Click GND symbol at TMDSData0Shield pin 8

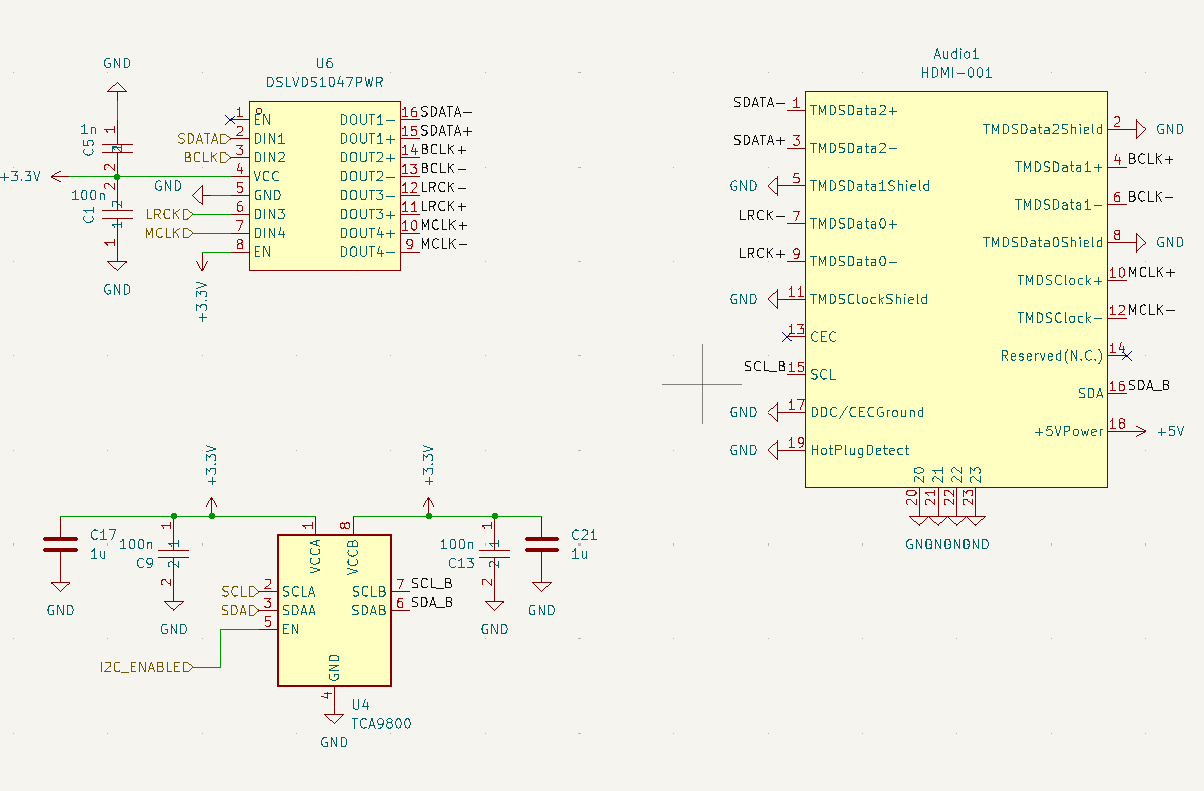1139,242
